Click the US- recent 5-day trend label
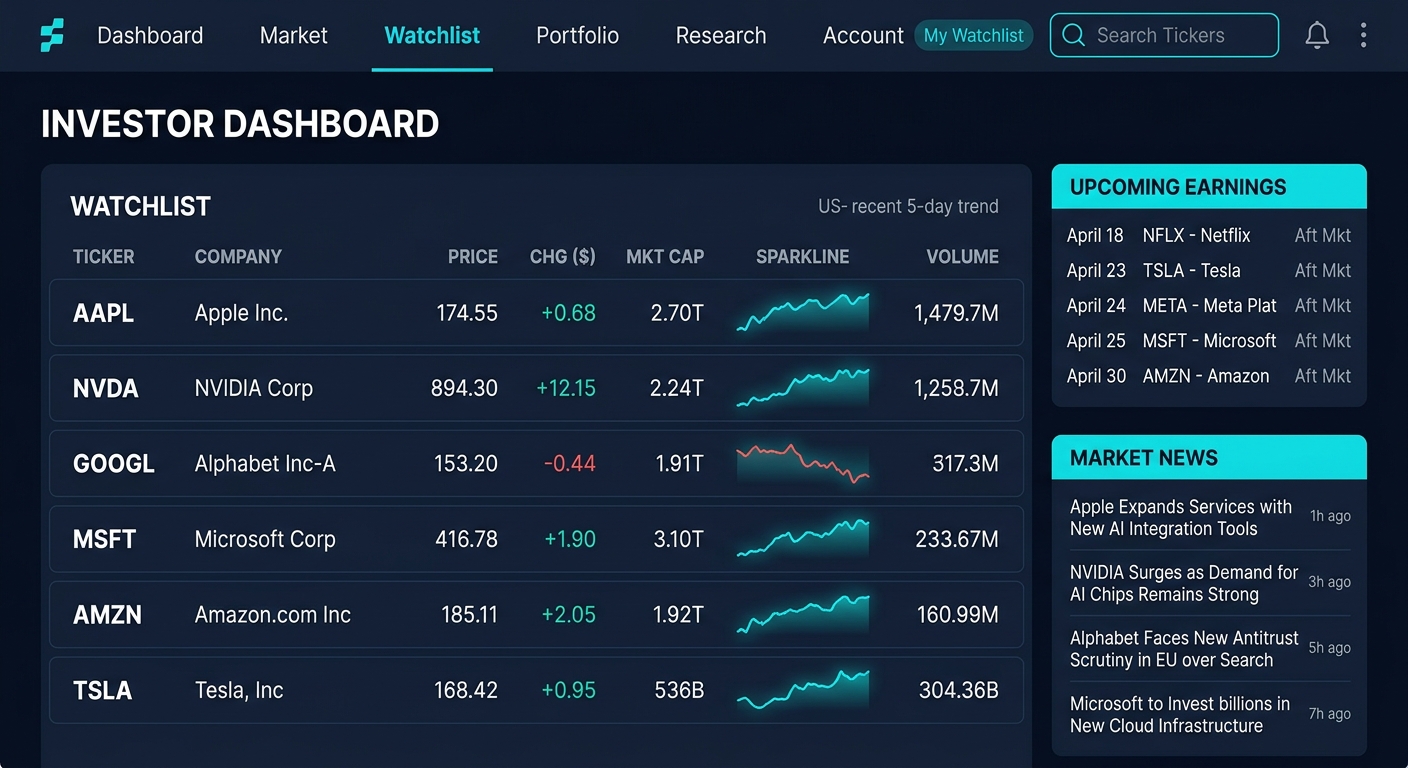Image resolution: width=1408 pixels, height=768 pixels. [x=908, y=207]
